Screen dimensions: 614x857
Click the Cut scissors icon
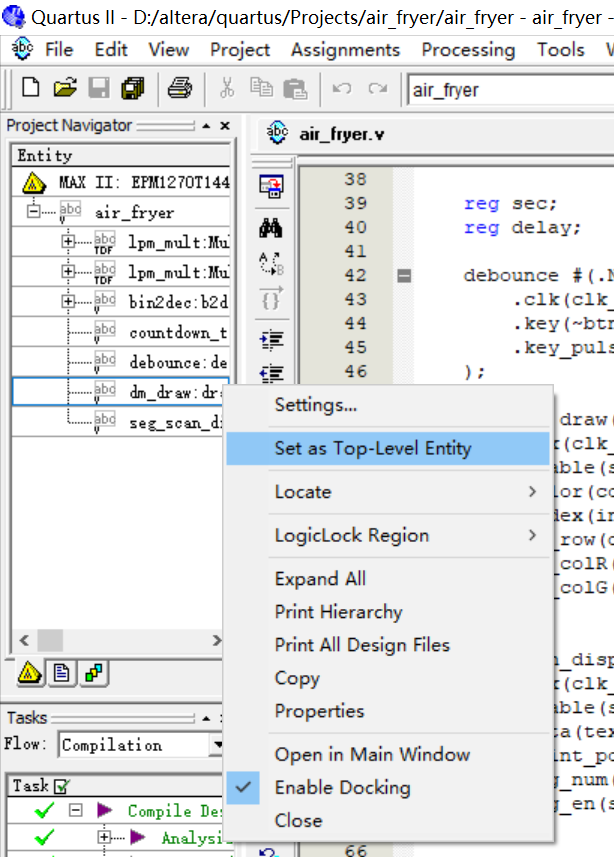point(227,88)
